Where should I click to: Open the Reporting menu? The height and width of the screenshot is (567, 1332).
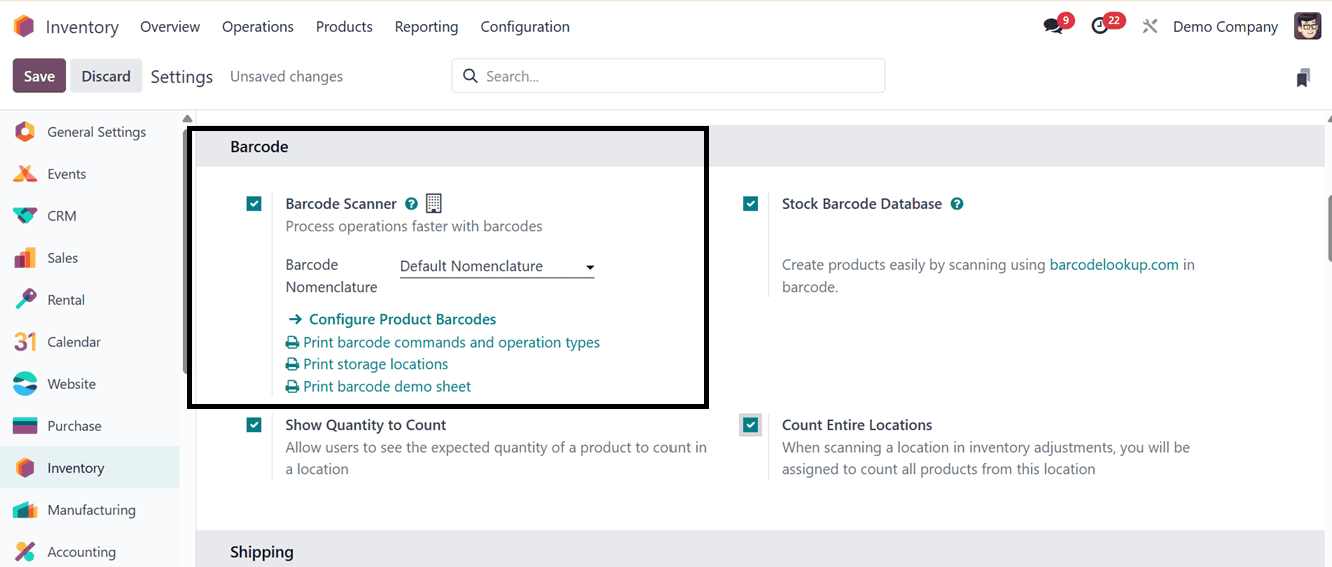426,27
